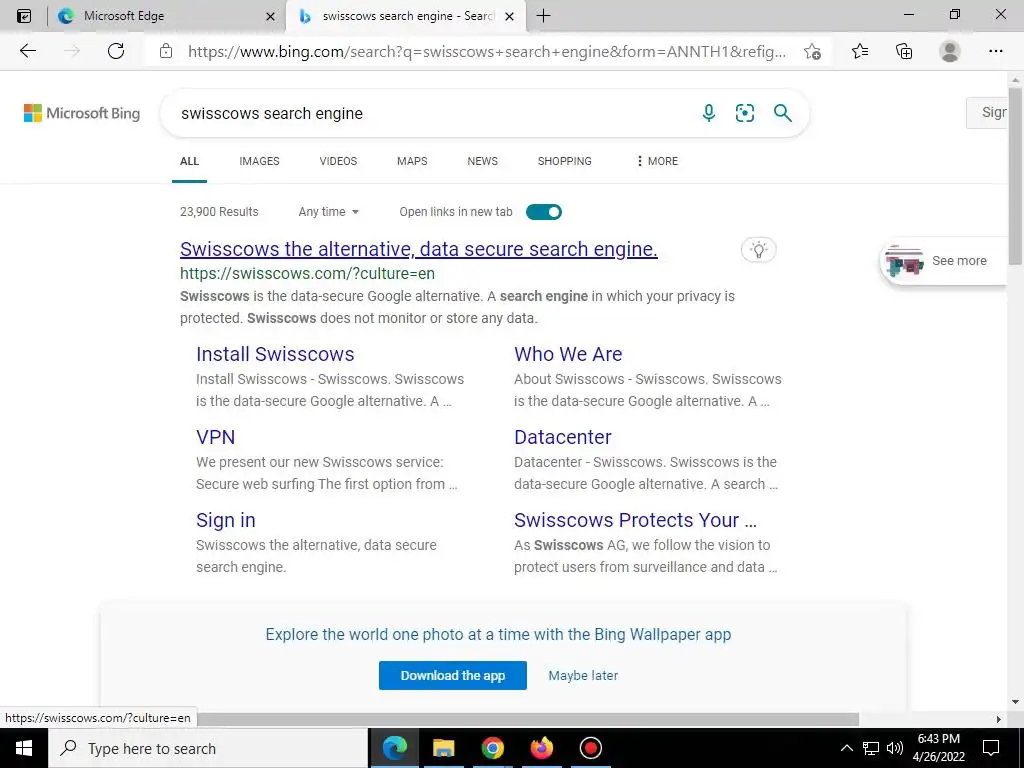This screenshot has width=1024, height=768.
Task: Click the browser back arrow
Action: 27,51
